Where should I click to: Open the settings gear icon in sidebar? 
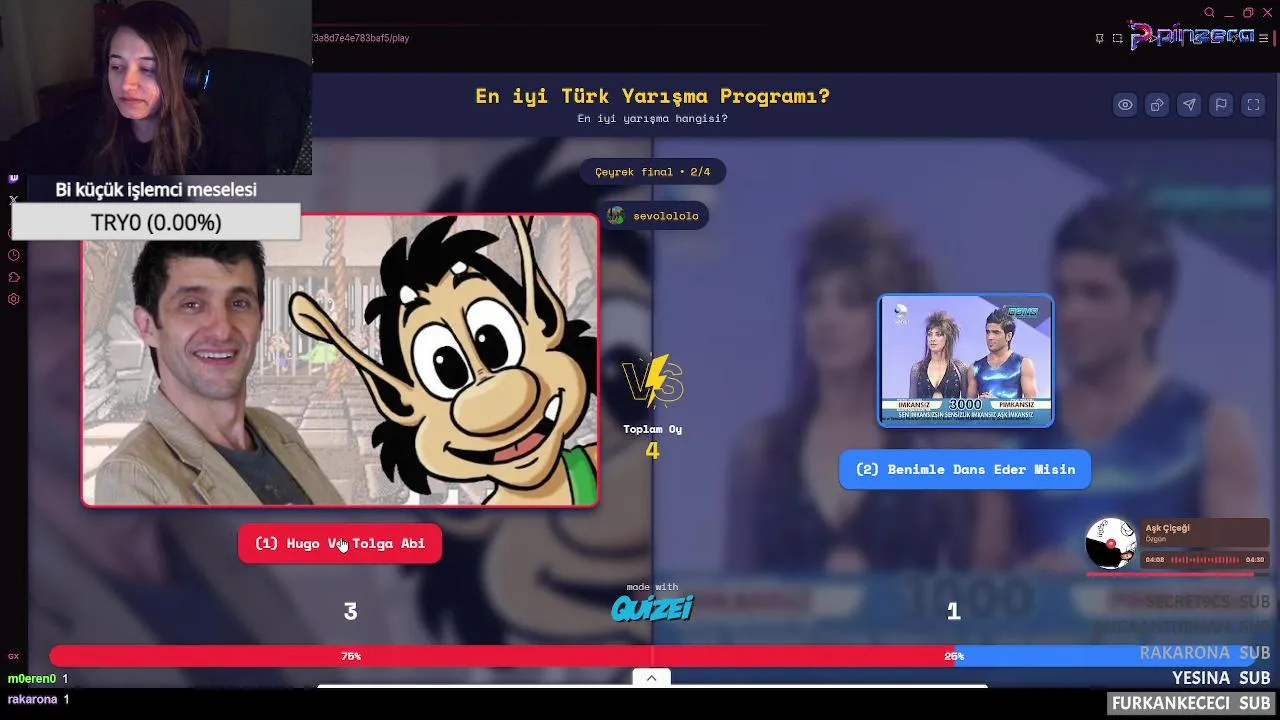(14, 299)
